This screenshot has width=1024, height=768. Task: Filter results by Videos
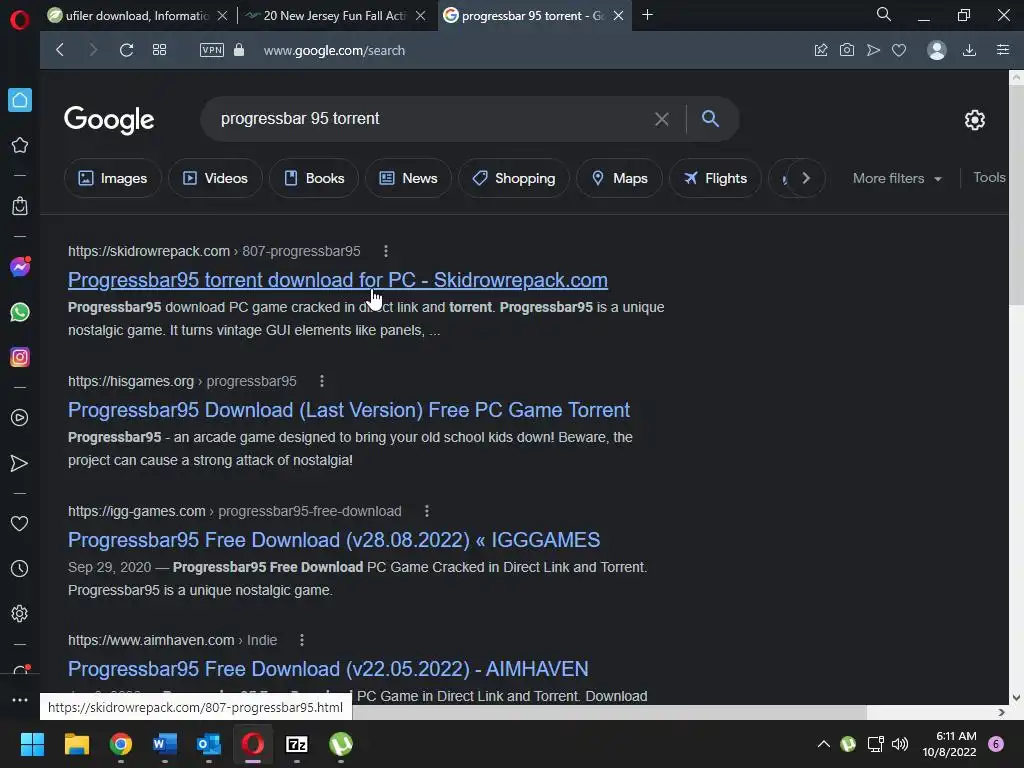[x=215, y=178]
